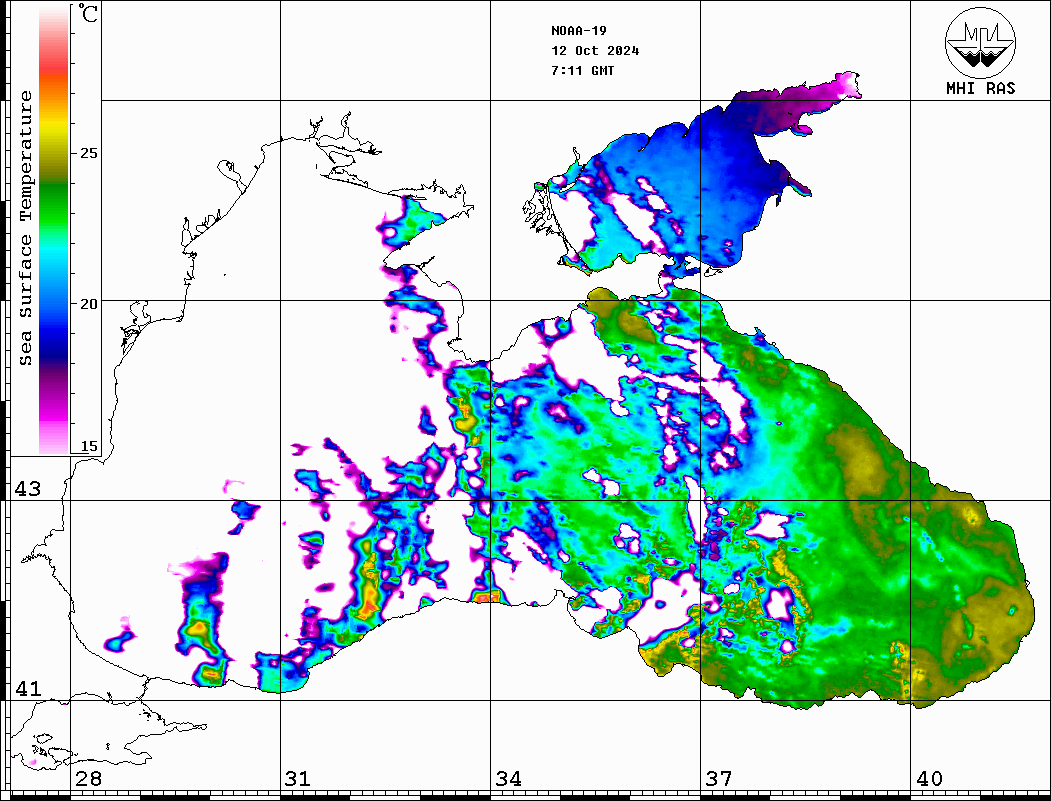Click the 'Sea Surface Temperature' vertical label
Screen dimensions: 1051x801
[x=25, y=228]
